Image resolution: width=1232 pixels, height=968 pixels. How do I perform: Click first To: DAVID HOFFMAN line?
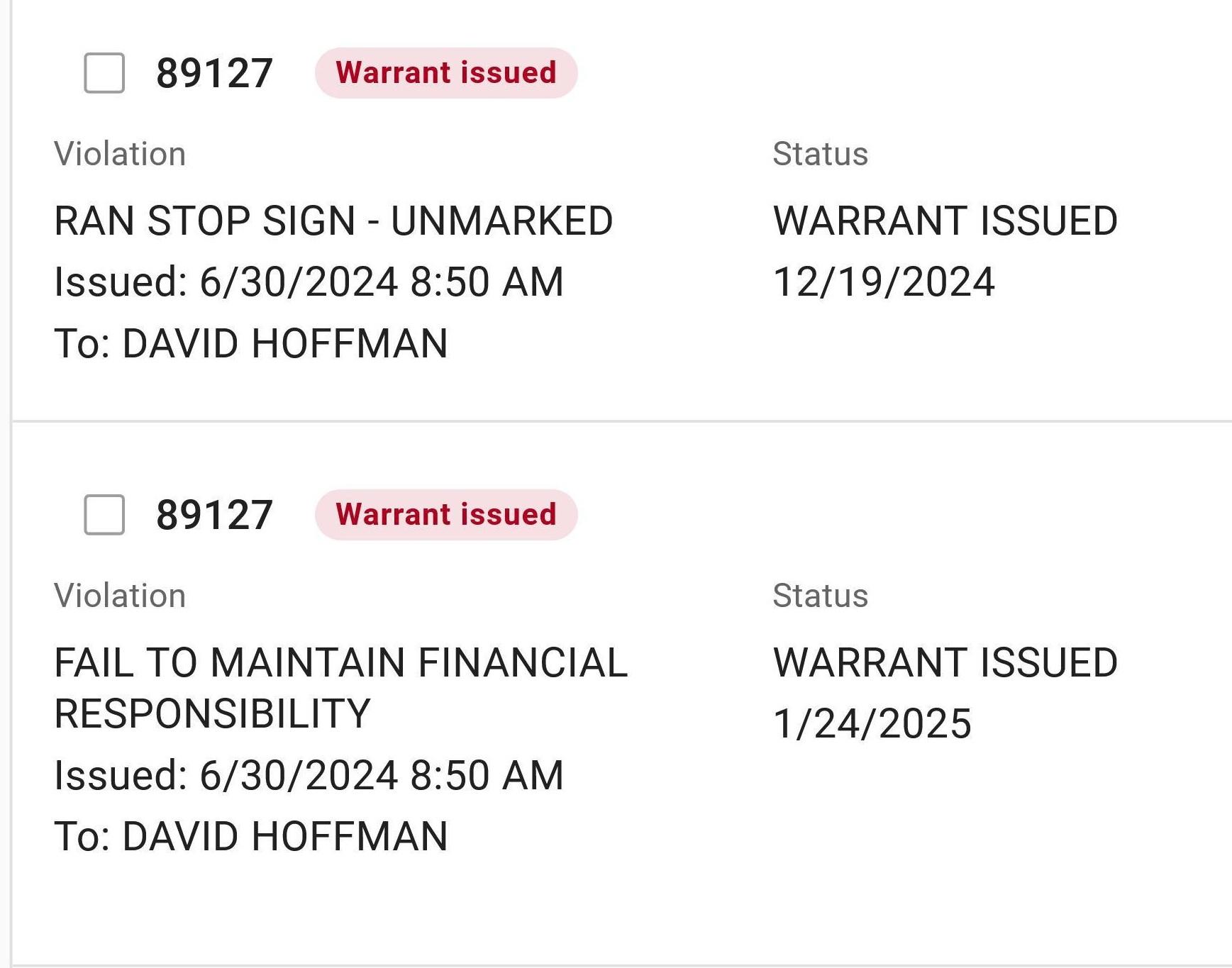[x=251, y=344]
